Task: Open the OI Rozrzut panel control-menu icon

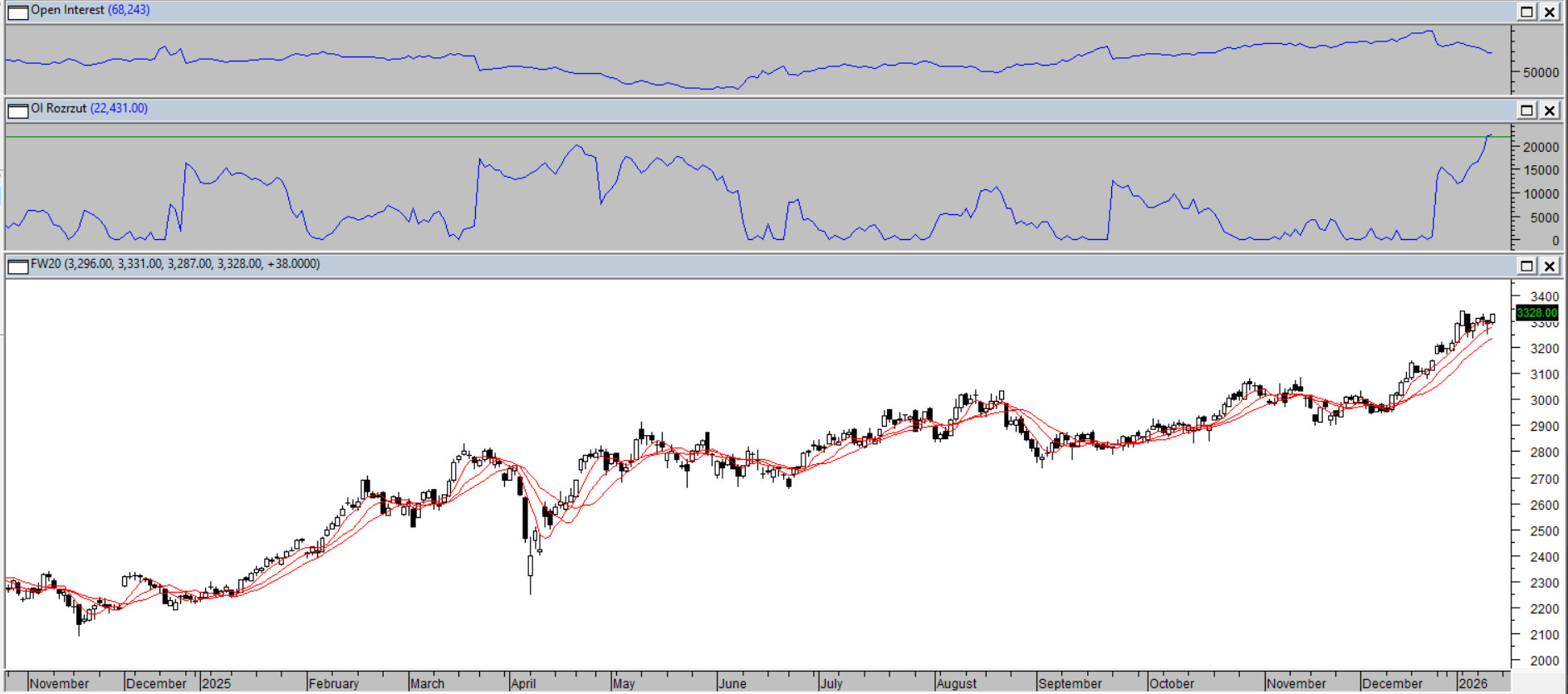Action: coord(17,110)
